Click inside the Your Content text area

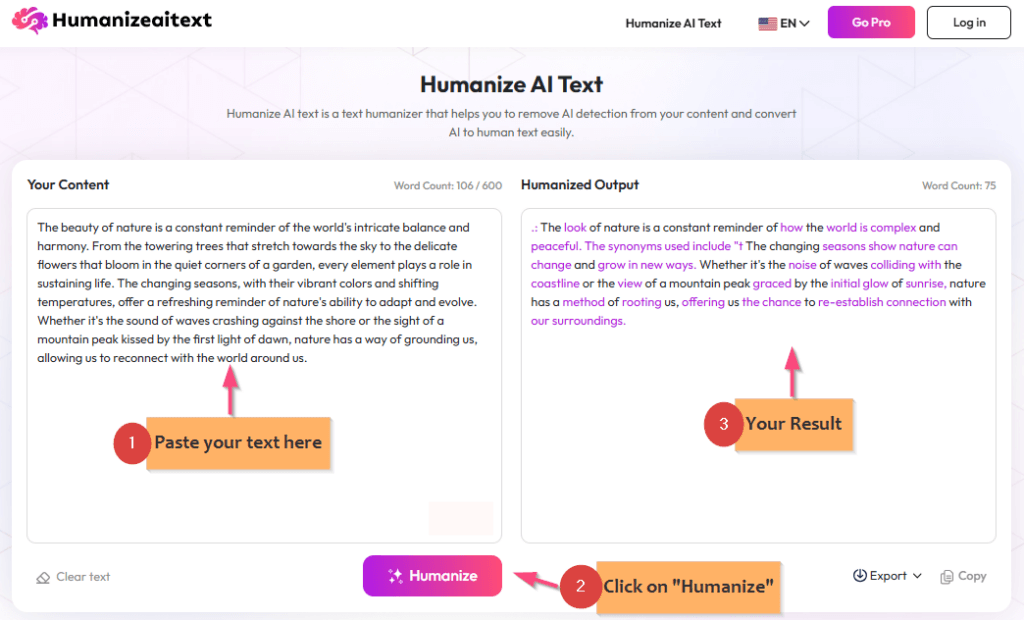[x=263, y=290]
